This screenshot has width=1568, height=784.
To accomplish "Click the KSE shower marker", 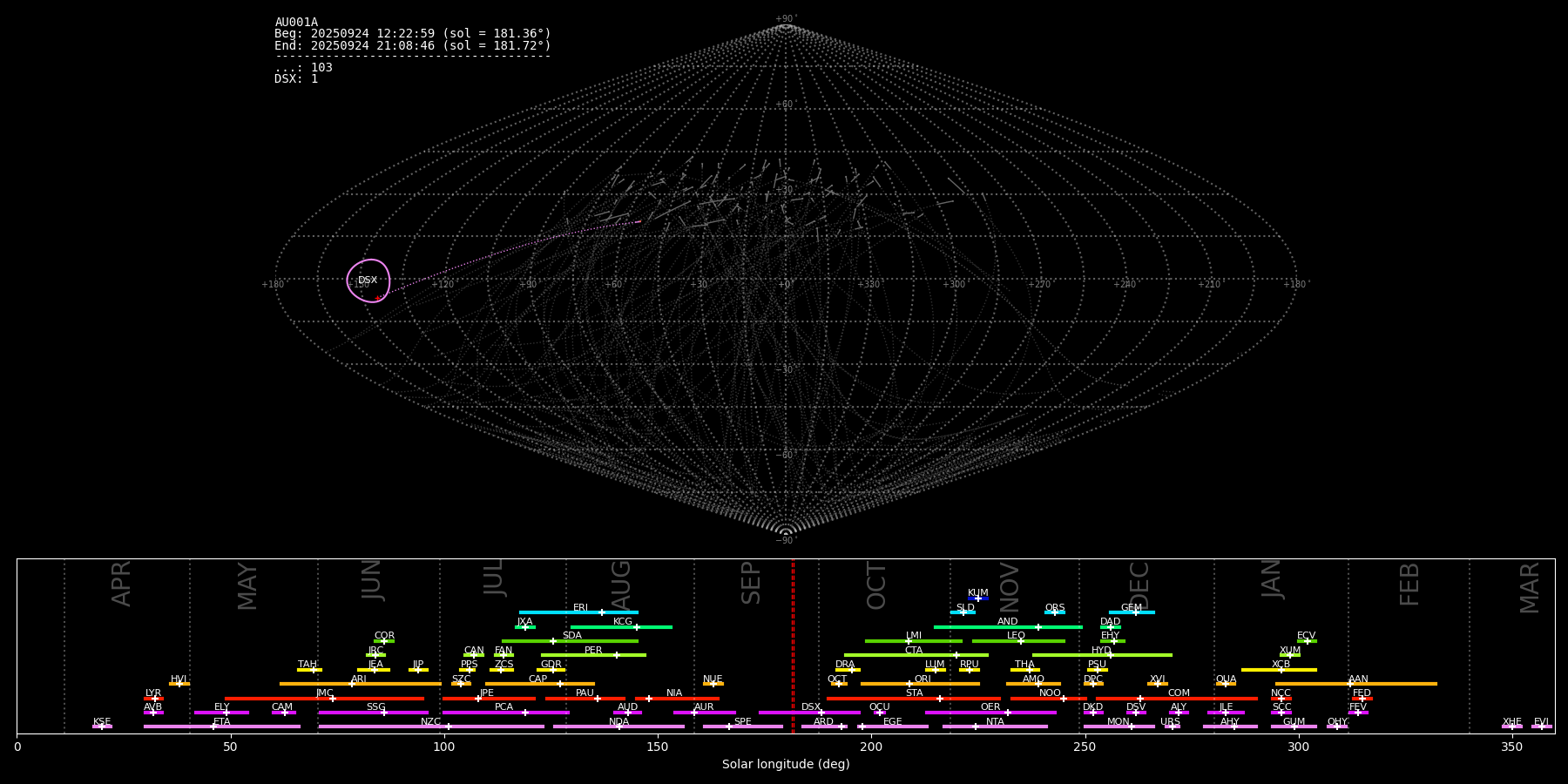I will click(x=102, y=727).
